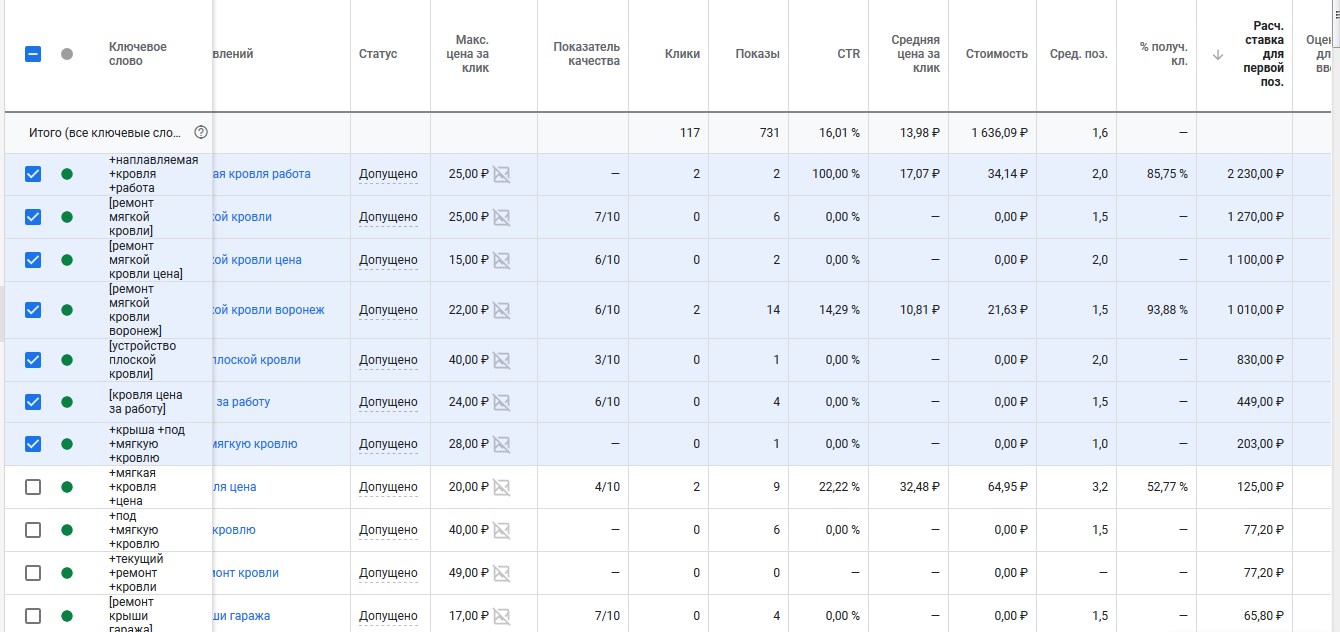Click the help icon beside 'Итого (все ключевые сло...'
Screen dimensions: 1340x632
click(x=201, y=132)
